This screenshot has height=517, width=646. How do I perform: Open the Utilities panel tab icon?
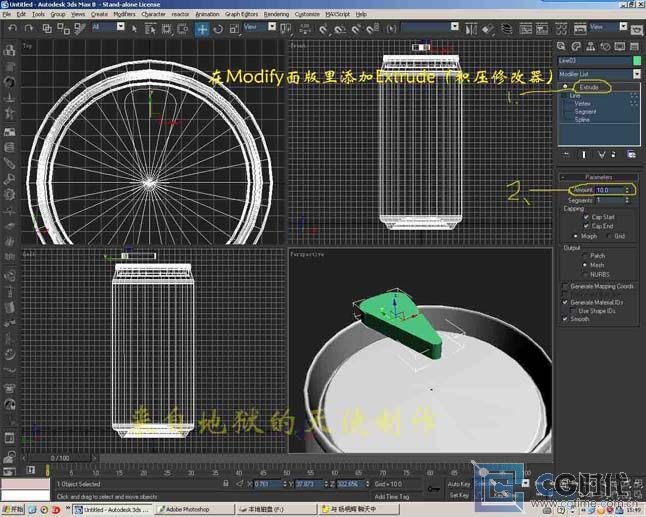coord(634,47)
